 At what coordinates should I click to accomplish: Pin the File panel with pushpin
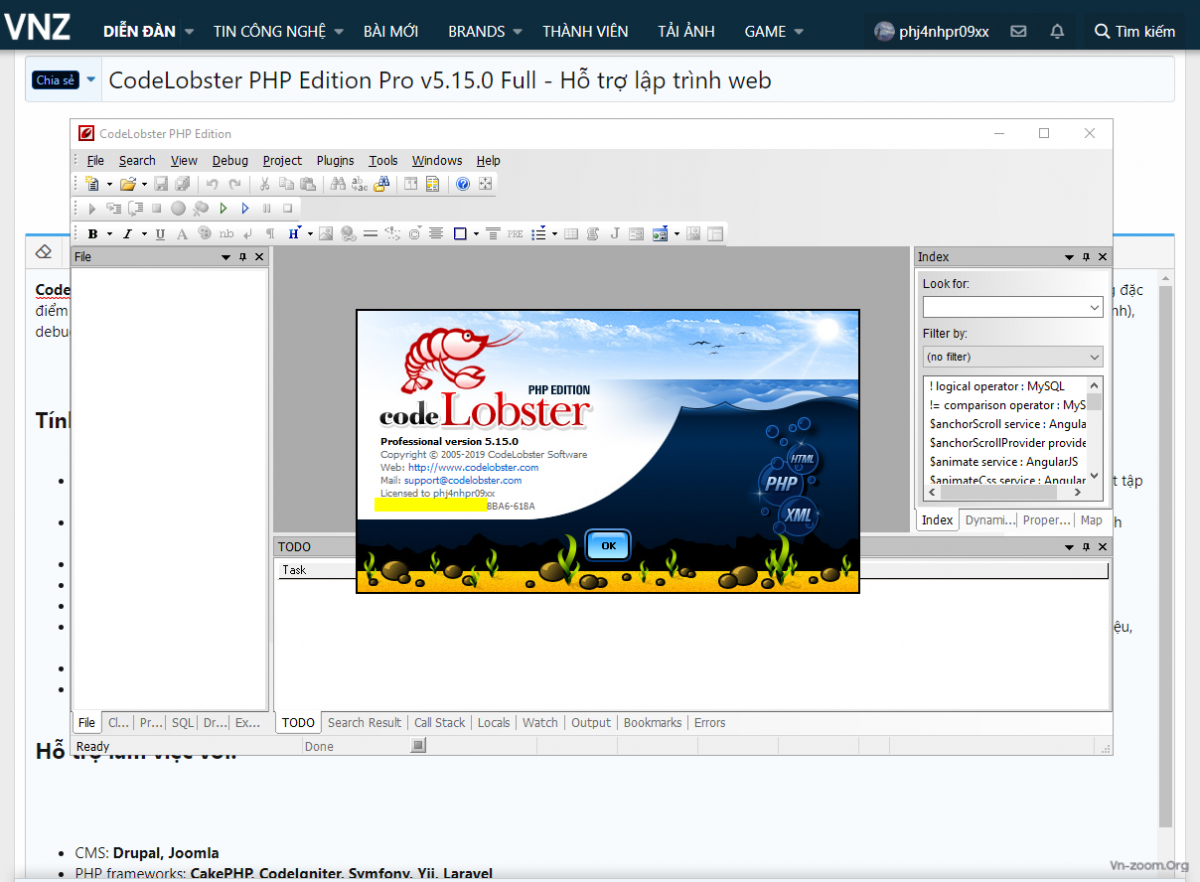242,257
